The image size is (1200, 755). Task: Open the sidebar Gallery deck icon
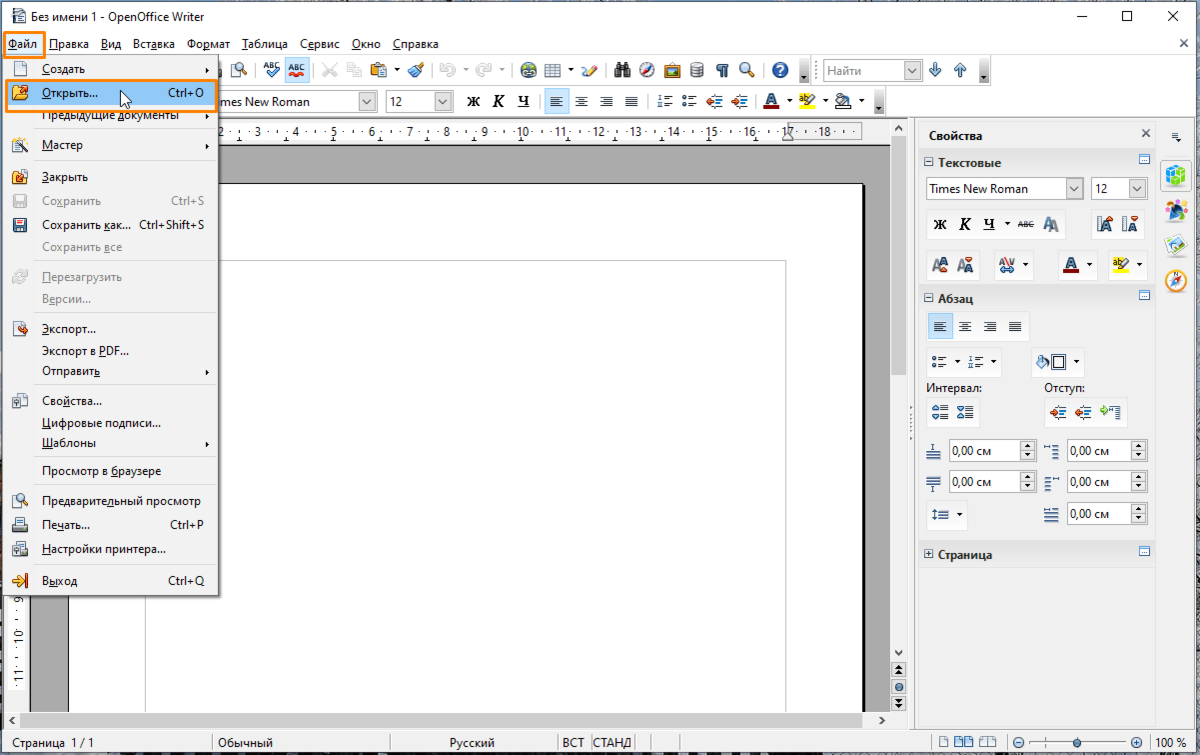point(1176,245)
